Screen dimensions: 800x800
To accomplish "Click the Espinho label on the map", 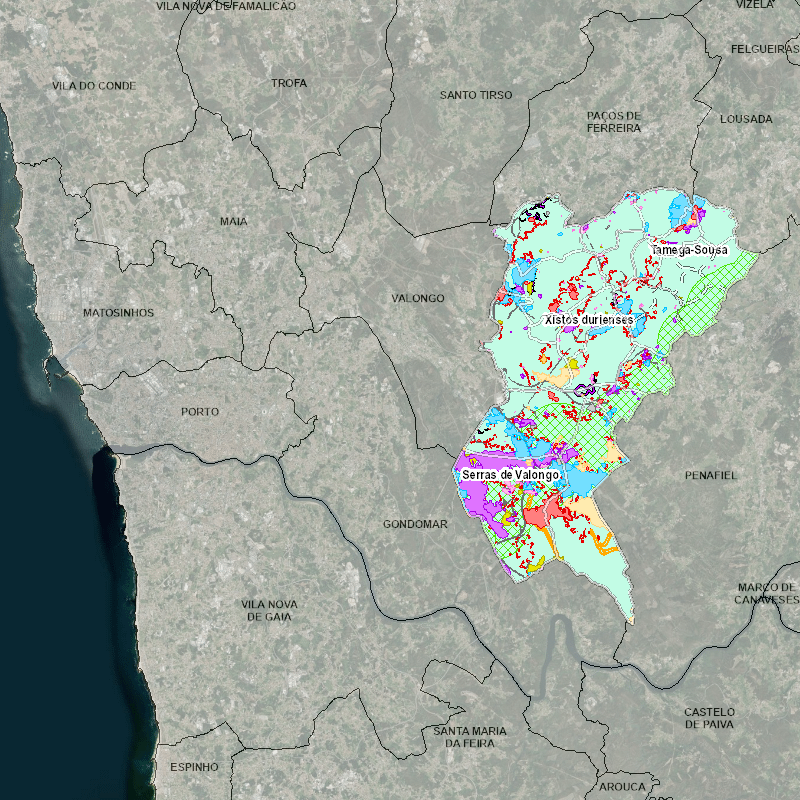I will (x=194, y=767).
